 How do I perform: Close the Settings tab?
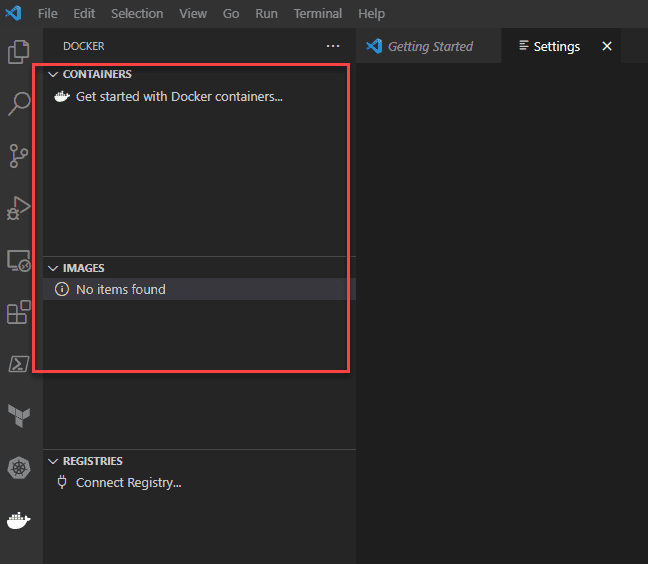(x=607, y=46)
